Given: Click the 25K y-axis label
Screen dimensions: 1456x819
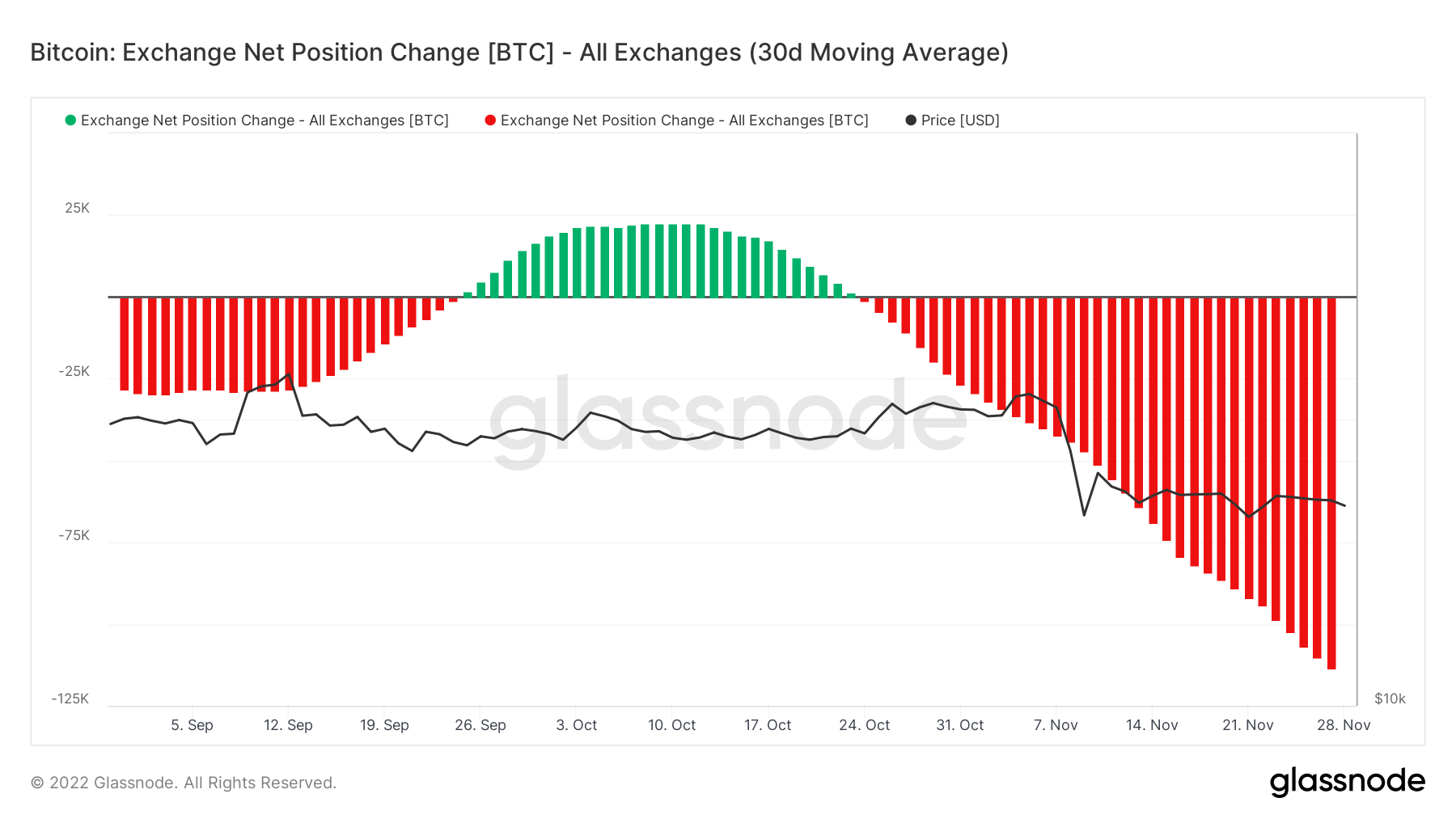Looking at the screenshot, I should point(78,209).
